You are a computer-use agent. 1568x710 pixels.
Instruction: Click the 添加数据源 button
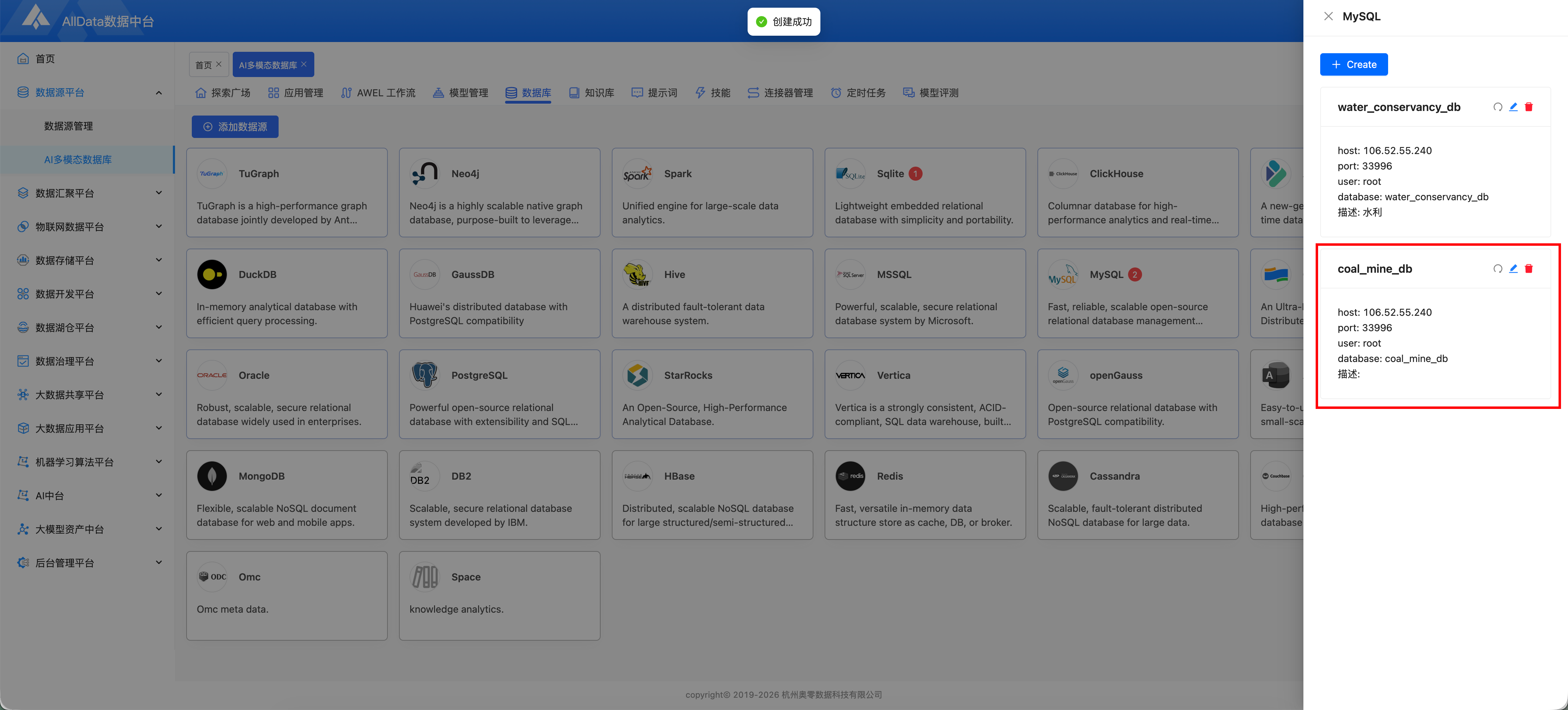click(235, 127)
